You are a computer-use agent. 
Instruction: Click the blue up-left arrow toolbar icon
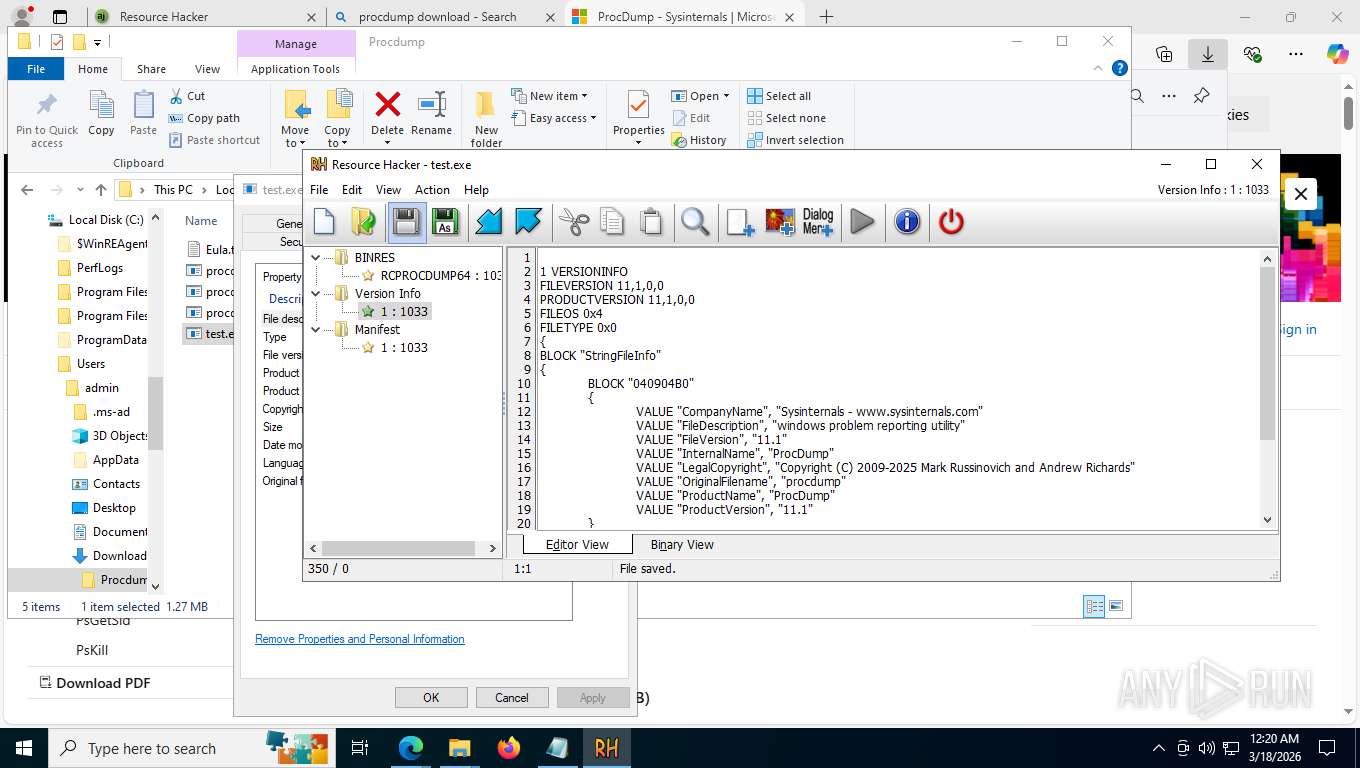tap(528, 222)
